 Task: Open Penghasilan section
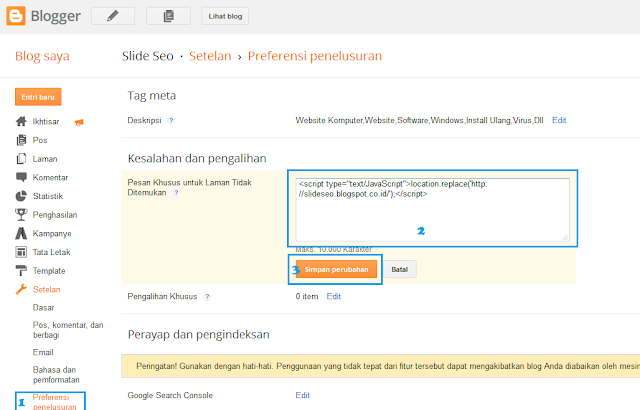point(55,215)
